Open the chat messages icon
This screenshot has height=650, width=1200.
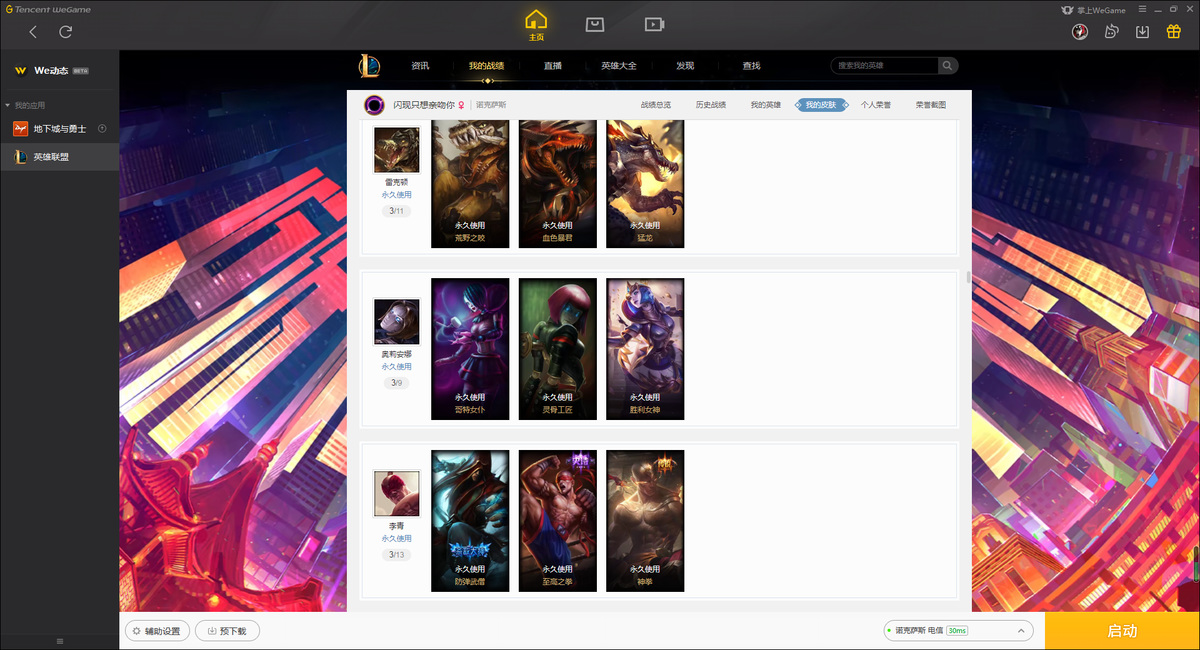click(x=1111, y=31)
